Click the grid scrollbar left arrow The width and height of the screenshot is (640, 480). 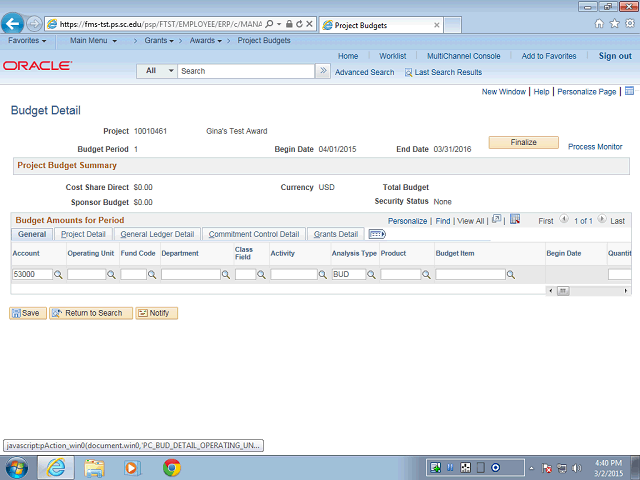click(551, 291)
